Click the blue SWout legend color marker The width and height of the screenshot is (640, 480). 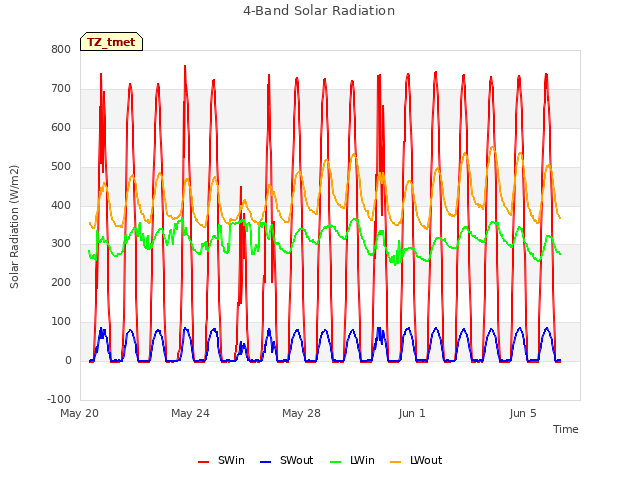click(265, 462)
